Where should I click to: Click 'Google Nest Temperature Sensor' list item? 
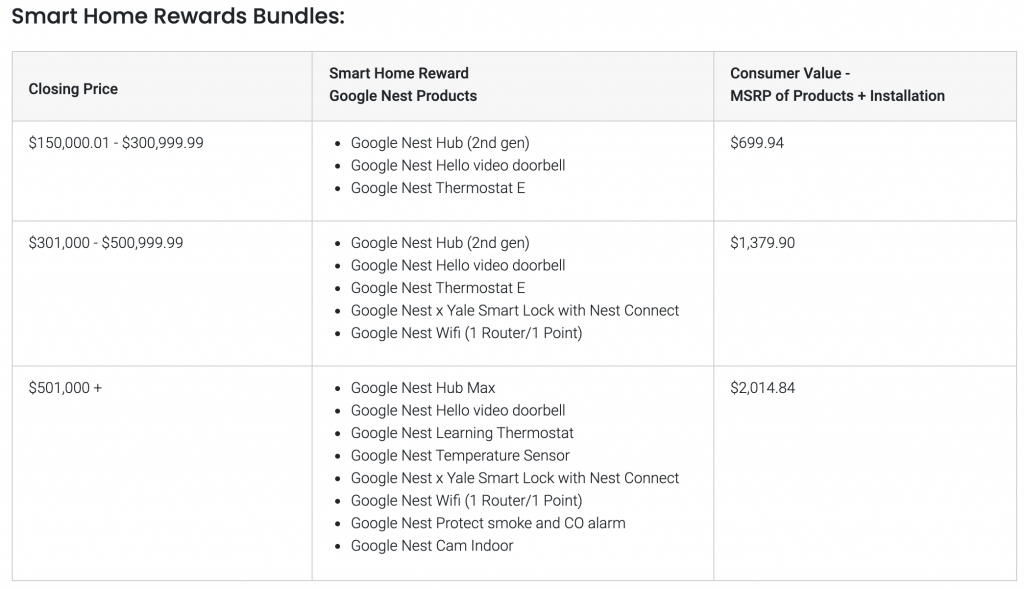[460, 455]
